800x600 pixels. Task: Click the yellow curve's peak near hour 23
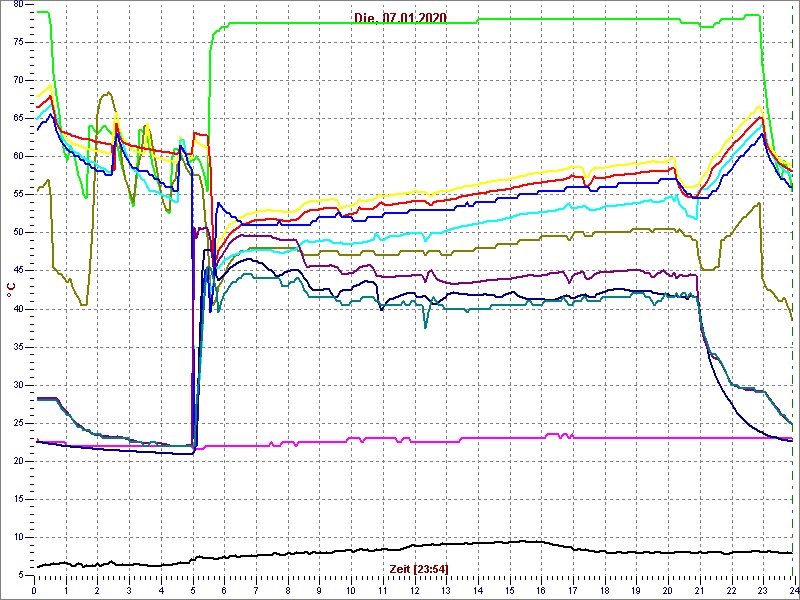[760, 106]
